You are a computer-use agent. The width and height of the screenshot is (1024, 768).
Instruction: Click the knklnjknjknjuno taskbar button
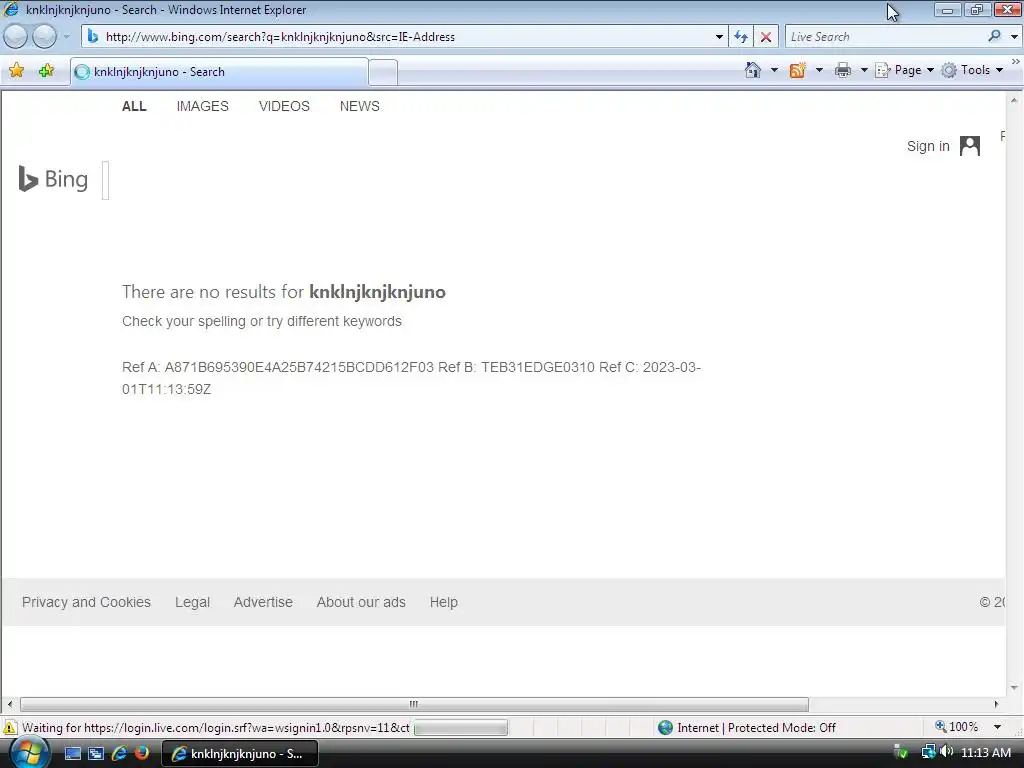pyautogui.click(x=240, y=754)
